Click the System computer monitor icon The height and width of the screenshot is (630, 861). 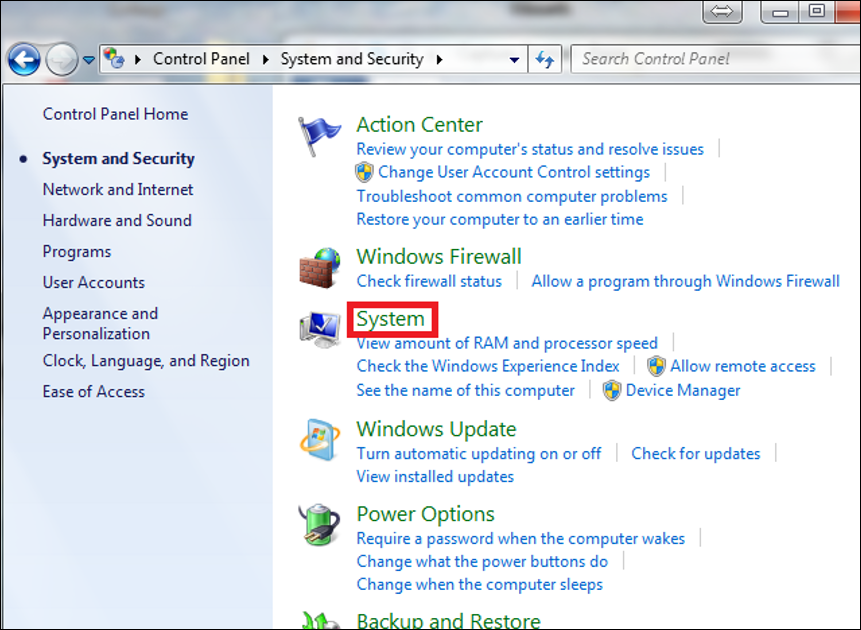tap(320, 330)
